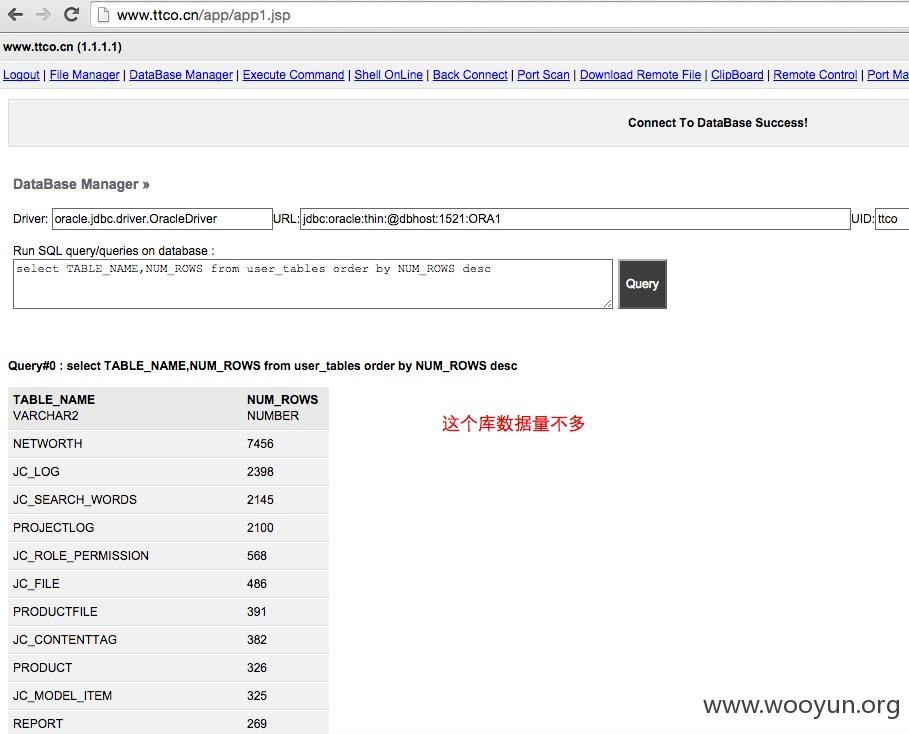Click the row count value 568
This screenshot has height=734, width=909.
257,555
